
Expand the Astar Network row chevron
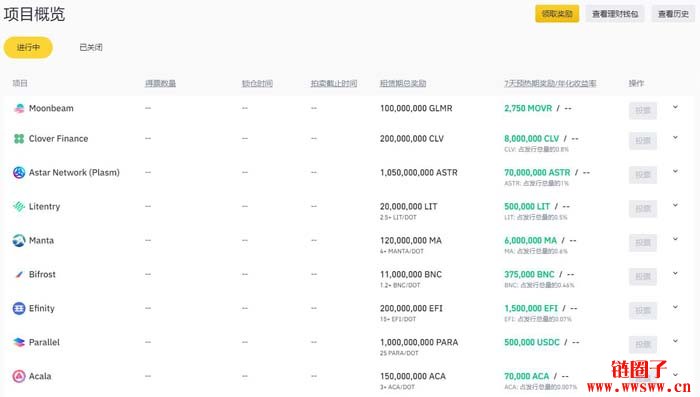click(x=675, y=171)
